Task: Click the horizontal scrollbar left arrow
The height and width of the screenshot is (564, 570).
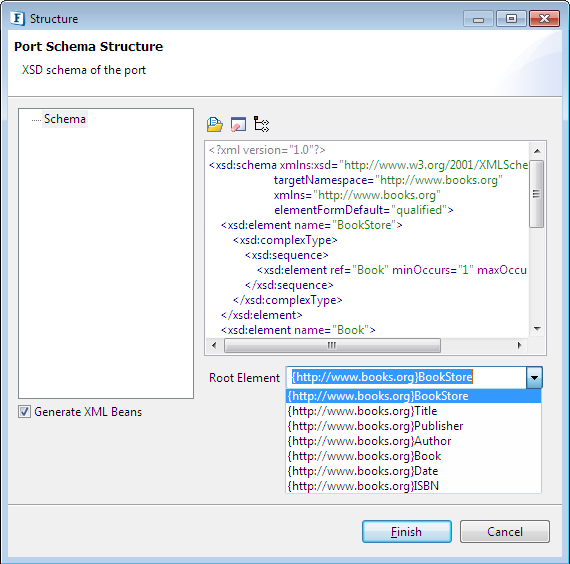Action: 214,345
